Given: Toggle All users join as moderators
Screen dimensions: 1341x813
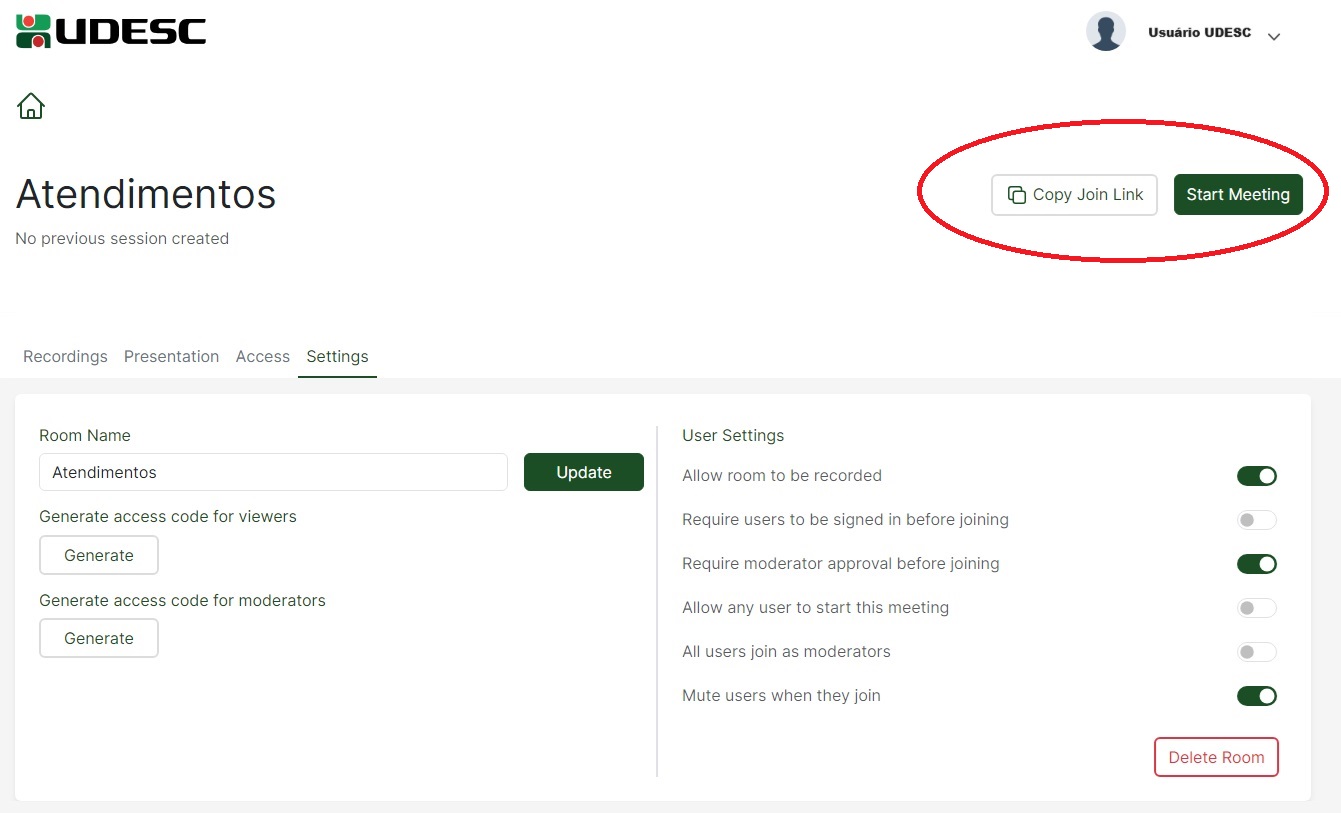Looking at the screenshot, I should 1256,652.
